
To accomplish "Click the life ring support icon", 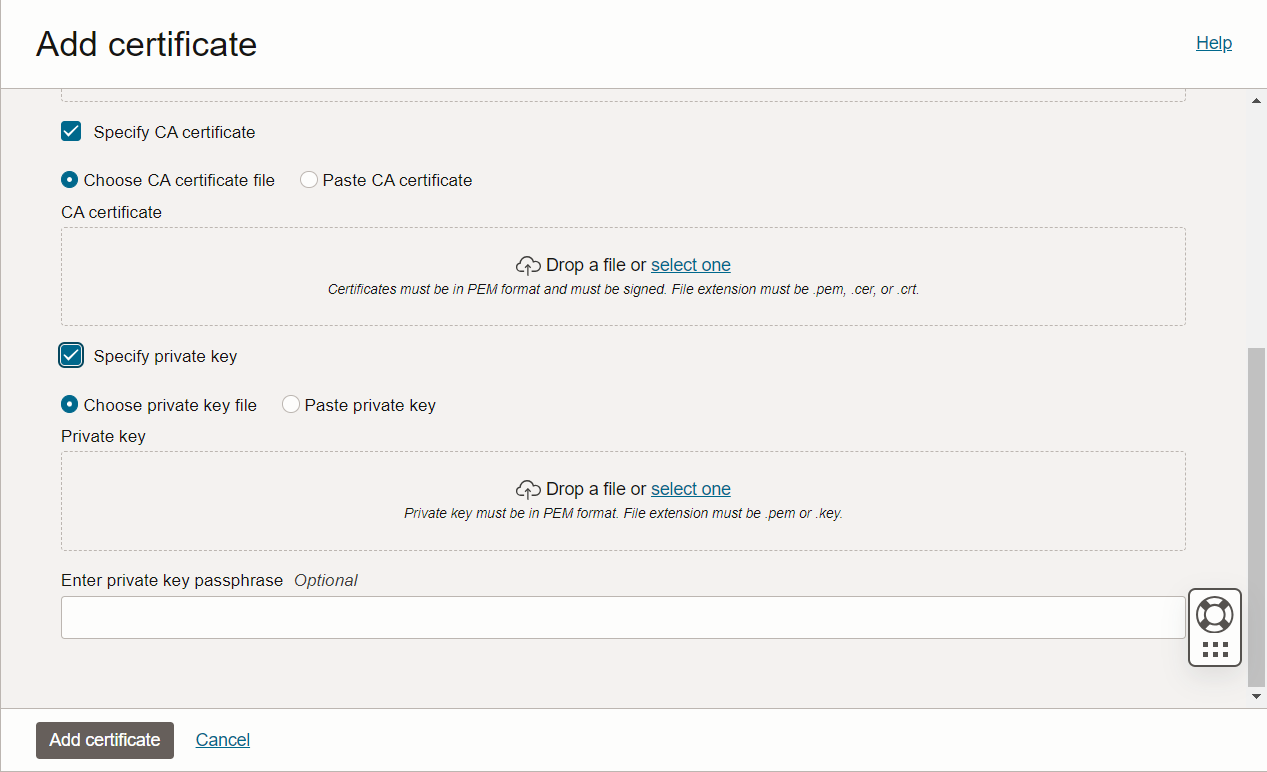I will tap(1215, 614).
